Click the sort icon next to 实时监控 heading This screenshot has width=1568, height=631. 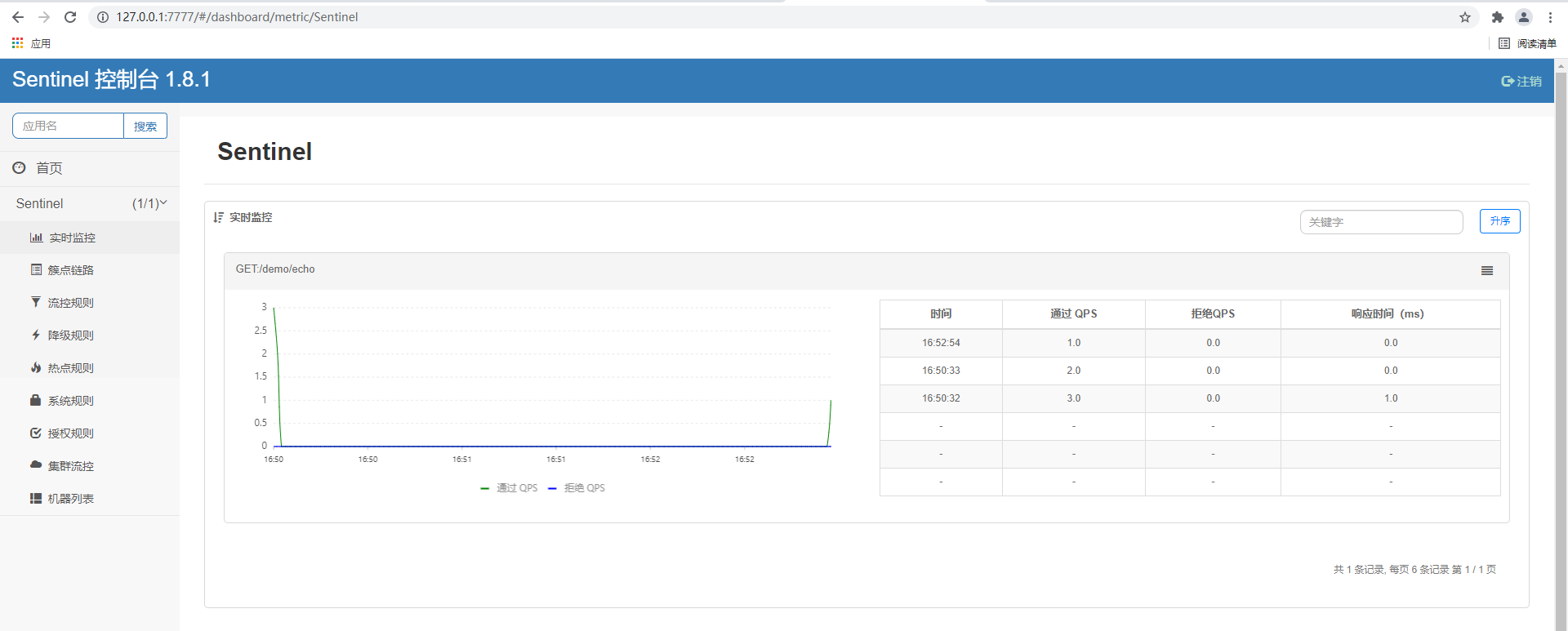click(x=218, y=217)
